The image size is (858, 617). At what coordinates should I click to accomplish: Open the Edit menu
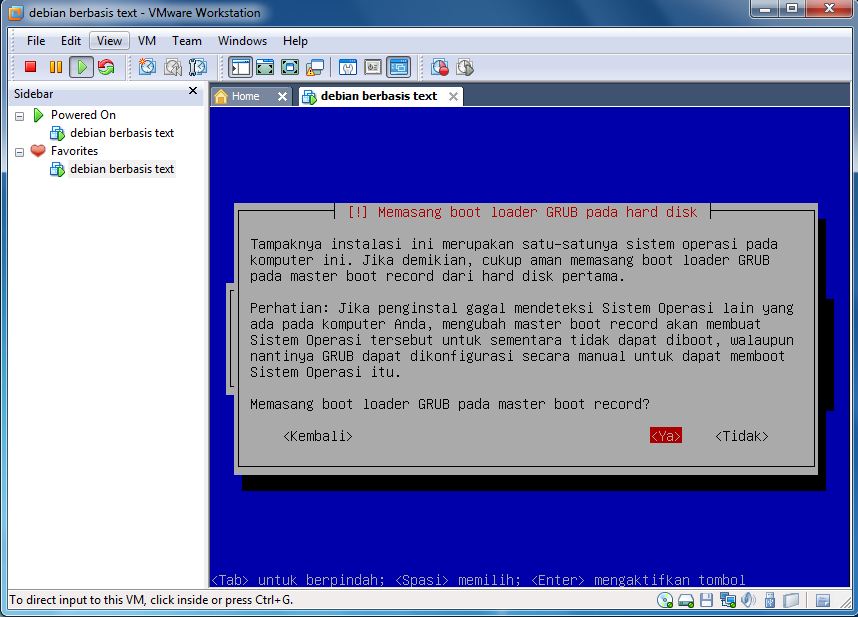(x=71, y=41)
